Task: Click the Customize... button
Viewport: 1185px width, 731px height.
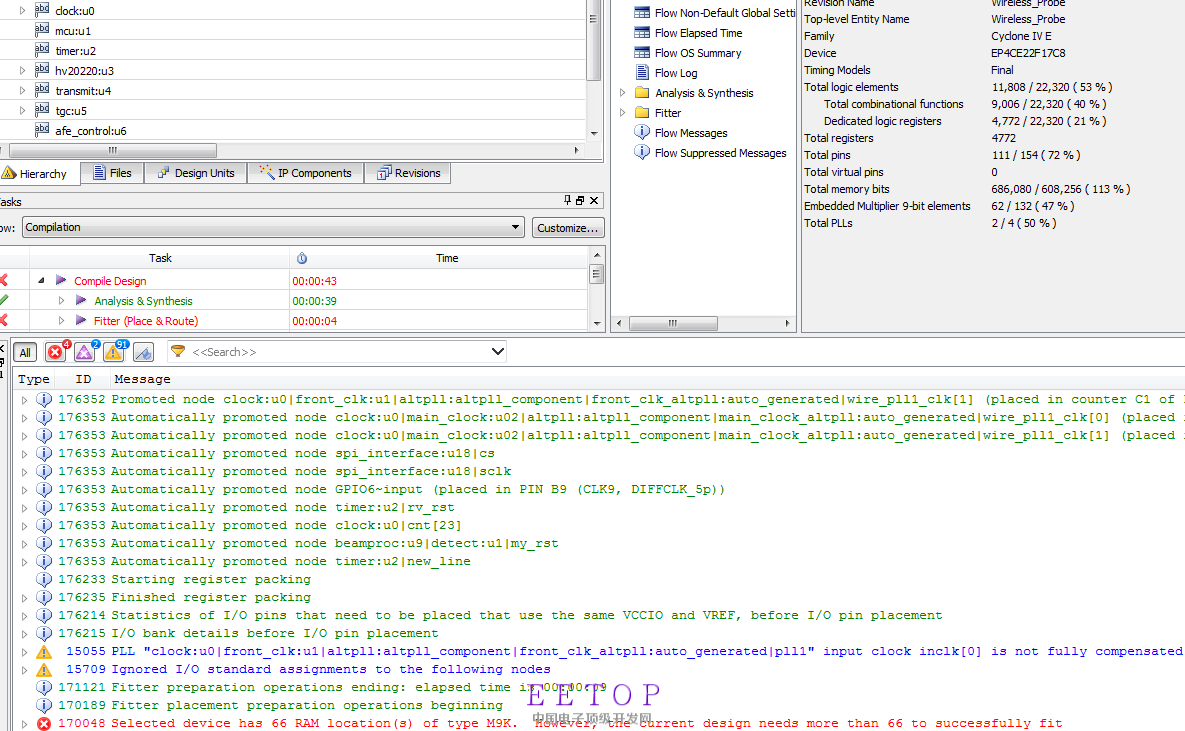Action: (x=568, y=228)
